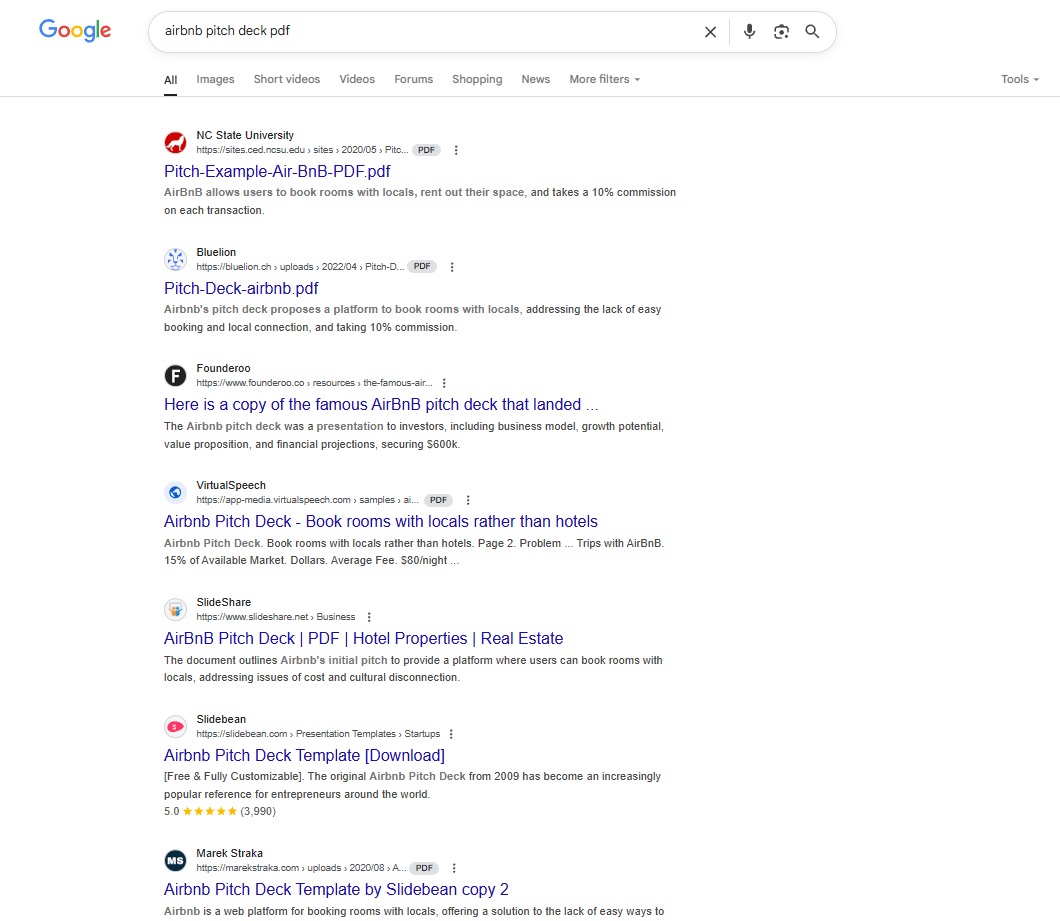Image resolution: width=1060 pixels, height=921 pixels.
Task: Click the Bluelion site favicon
Action: (176, 259)
